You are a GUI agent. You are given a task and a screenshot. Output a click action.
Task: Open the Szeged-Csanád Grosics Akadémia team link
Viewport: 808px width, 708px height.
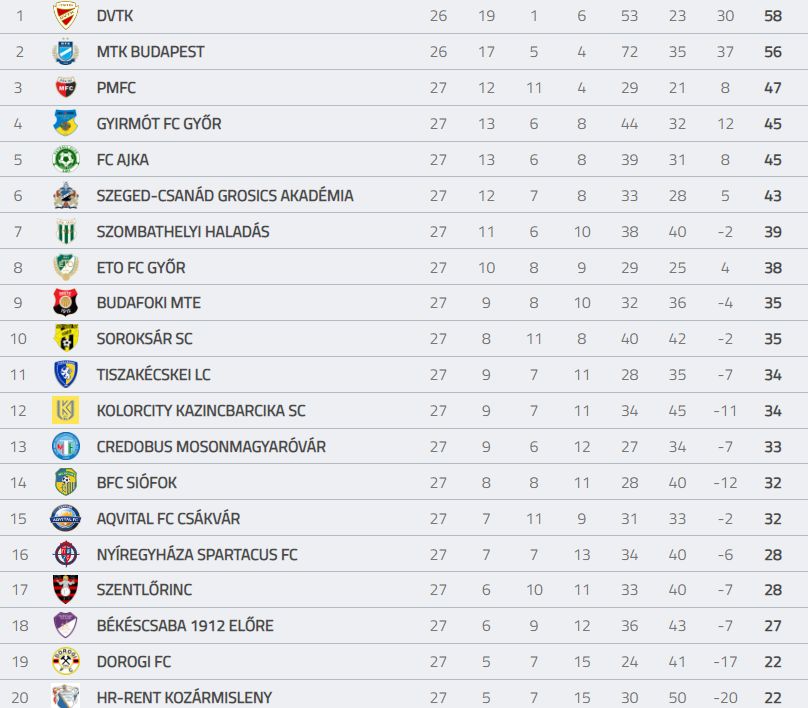225,196
